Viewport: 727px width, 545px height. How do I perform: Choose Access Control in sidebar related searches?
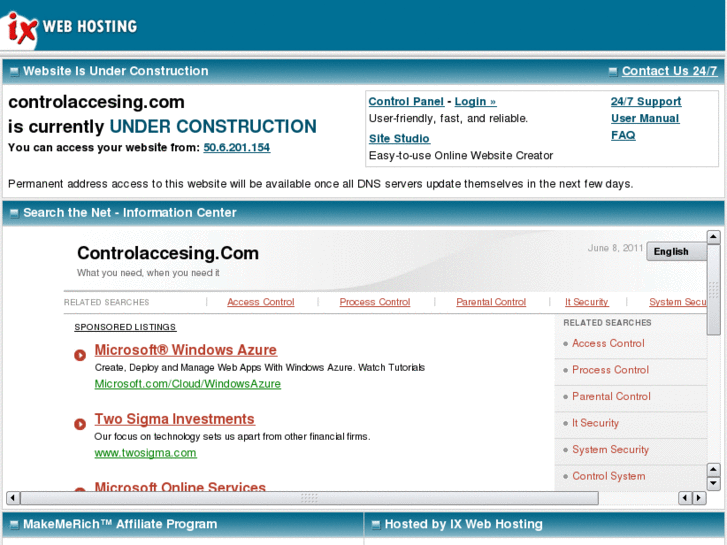click(x=608, y=344)
